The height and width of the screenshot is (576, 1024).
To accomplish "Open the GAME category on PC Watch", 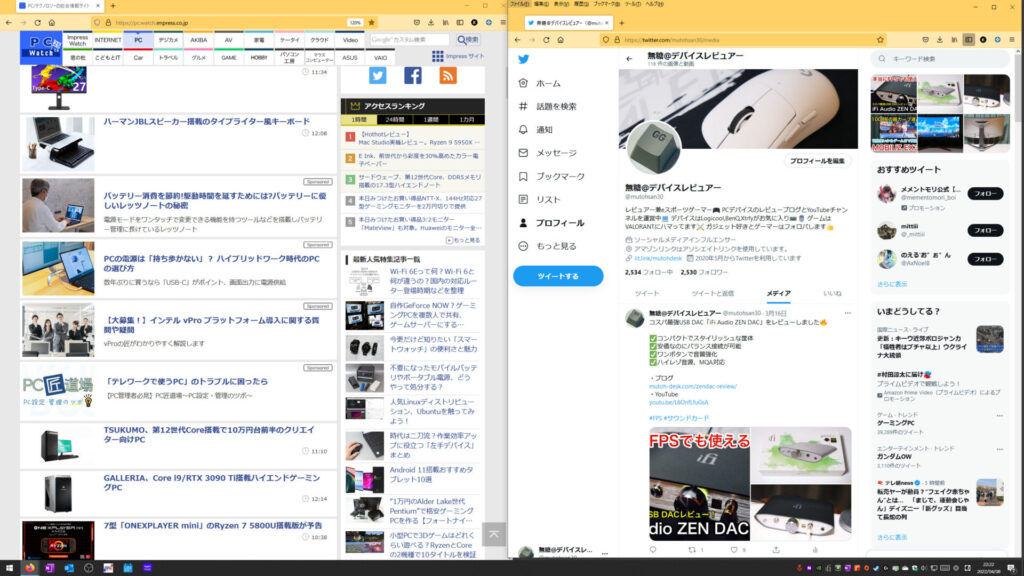I will (229, 57).
